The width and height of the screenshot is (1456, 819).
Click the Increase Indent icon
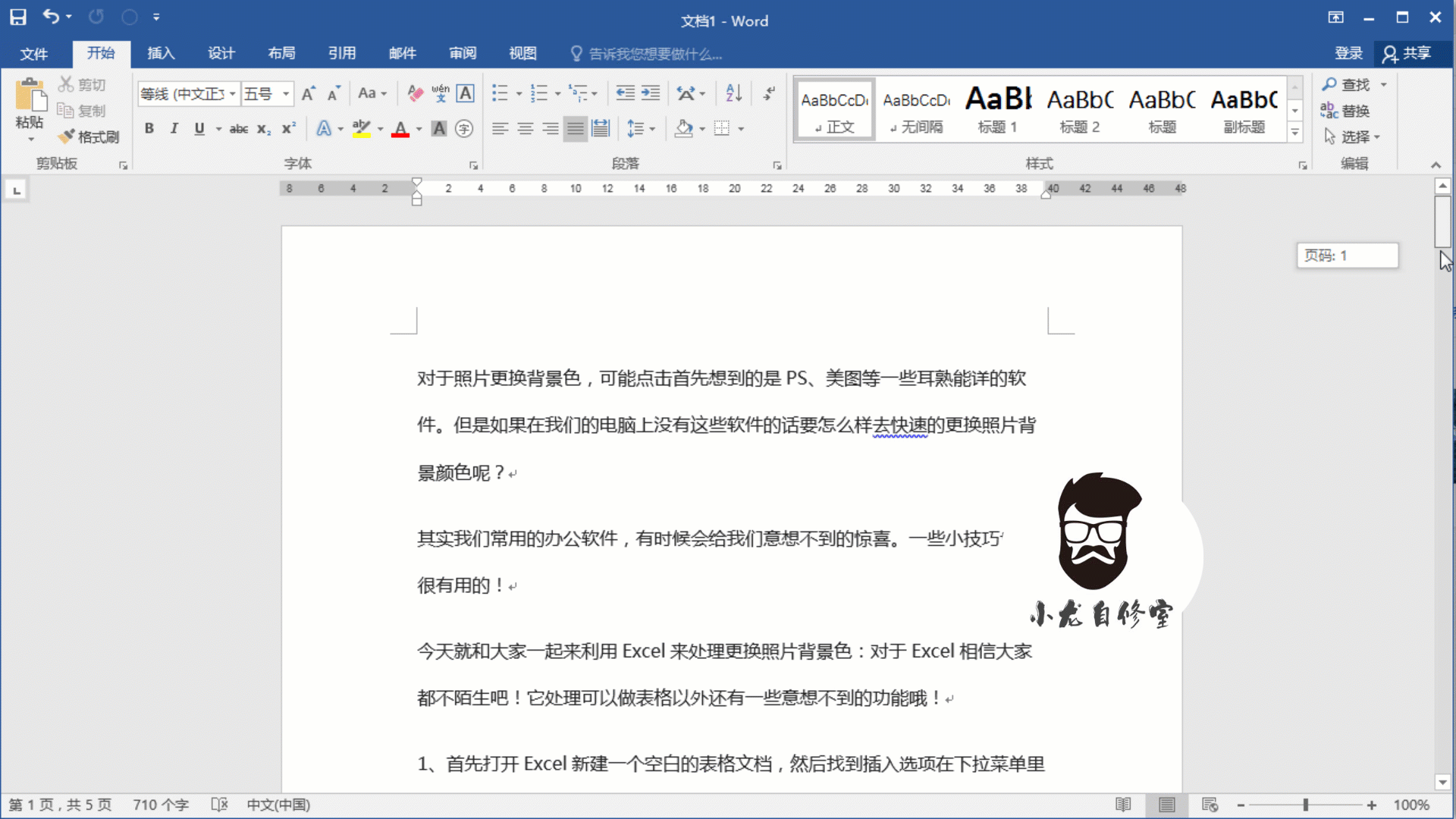coord(651,93)
